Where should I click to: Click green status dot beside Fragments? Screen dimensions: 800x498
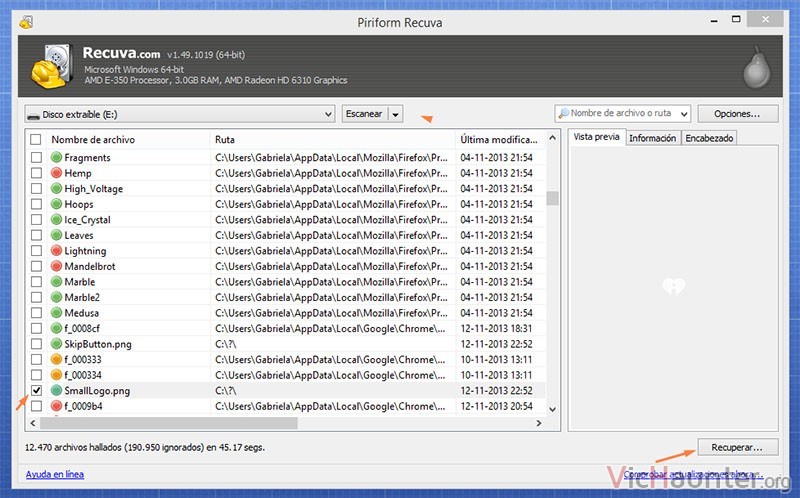point(56,157)
